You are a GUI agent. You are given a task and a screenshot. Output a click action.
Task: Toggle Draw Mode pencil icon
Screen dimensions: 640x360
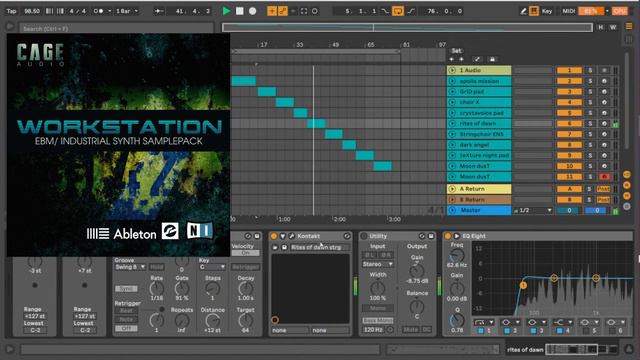tap(523, 11)
